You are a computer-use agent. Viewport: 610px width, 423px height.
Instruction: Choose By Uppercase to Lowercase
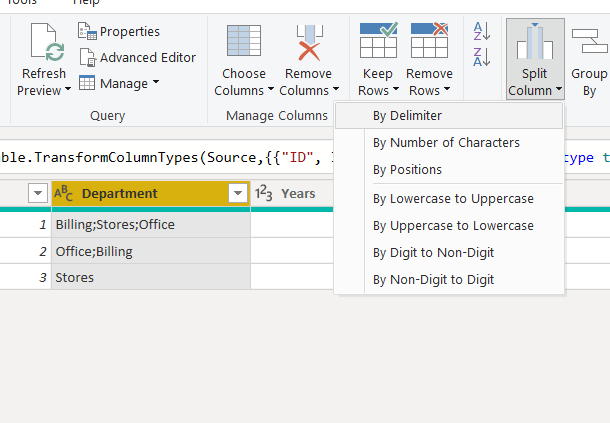[x=449, y=226]
